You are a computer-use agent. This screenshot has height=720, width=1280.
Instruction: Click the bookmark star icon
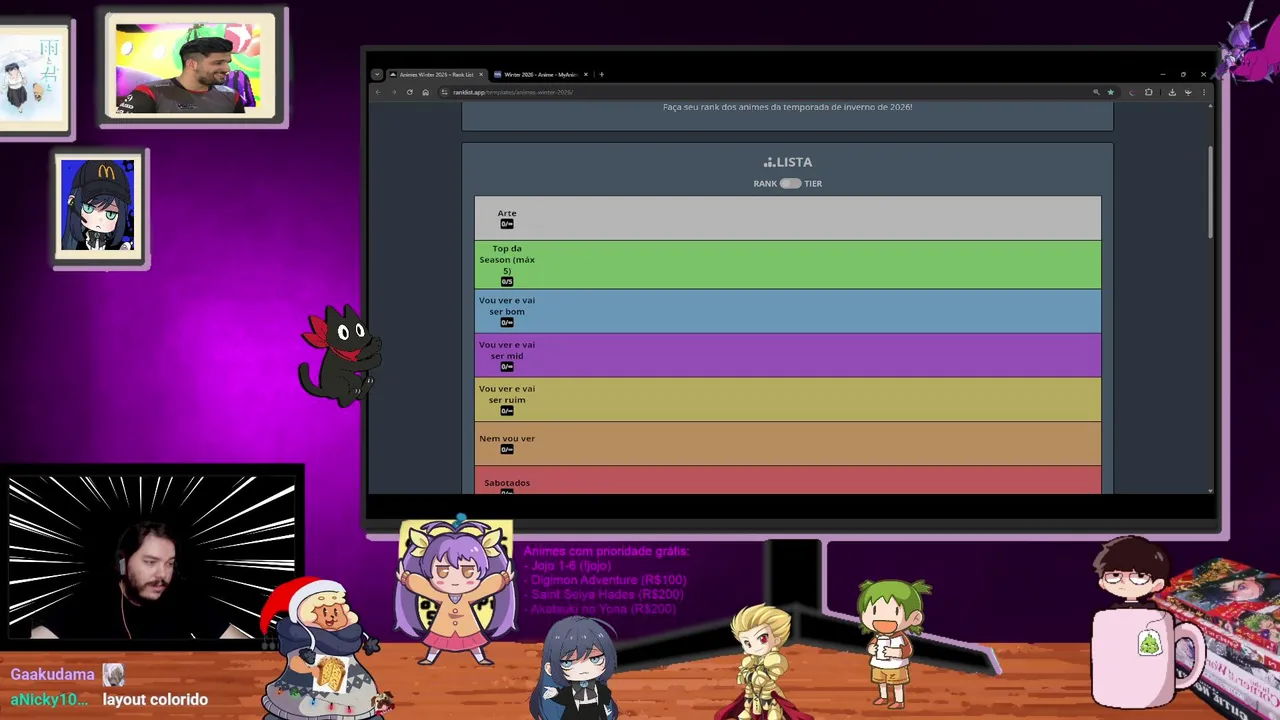(x=1110, y=92)
